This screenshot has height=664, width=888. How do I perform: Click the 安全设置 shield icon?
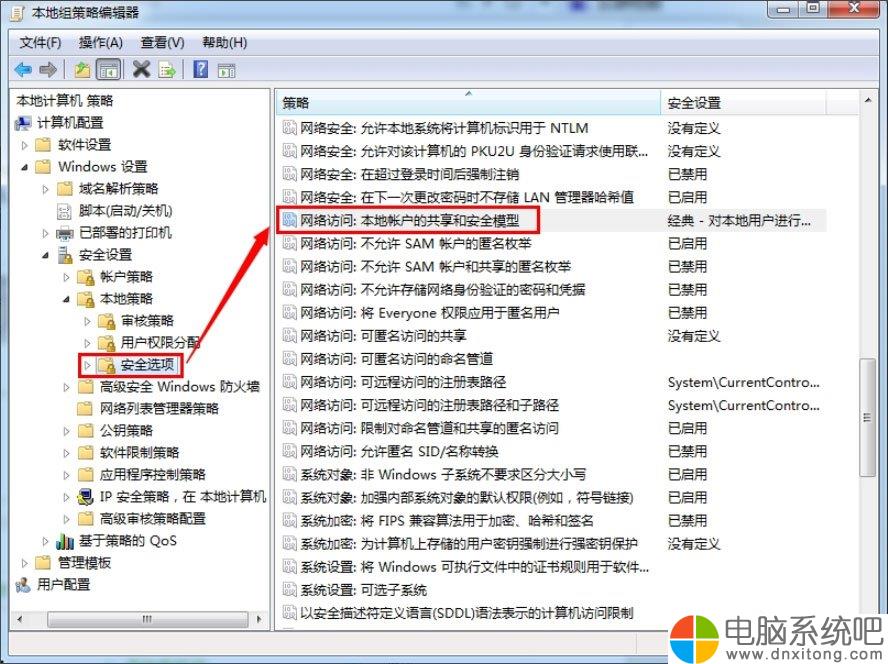(66, 255)
